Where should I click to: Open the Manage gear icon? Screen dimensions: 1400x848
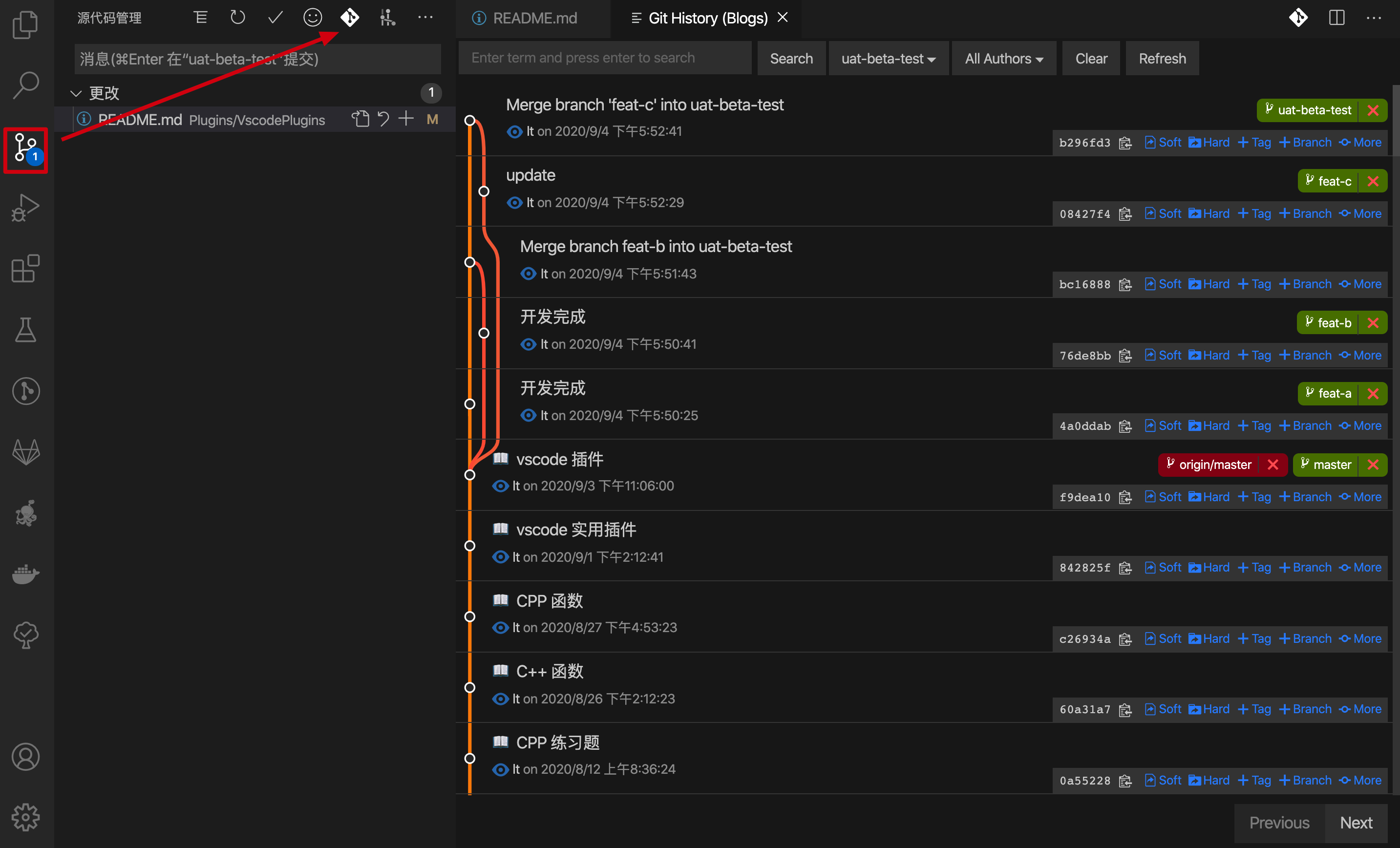point(25,817)
